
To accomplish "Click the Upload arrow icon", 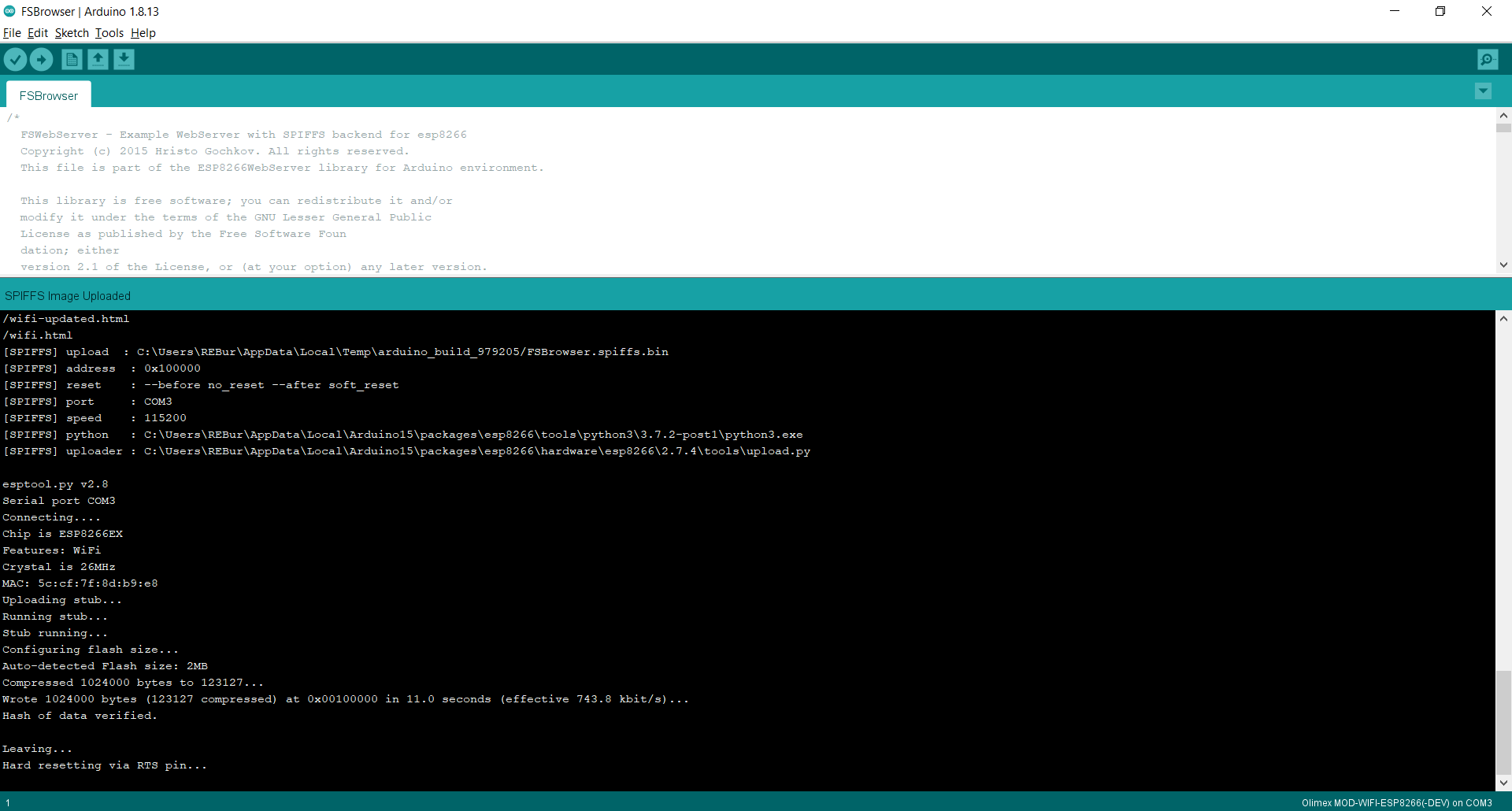I will pos(41,60).
